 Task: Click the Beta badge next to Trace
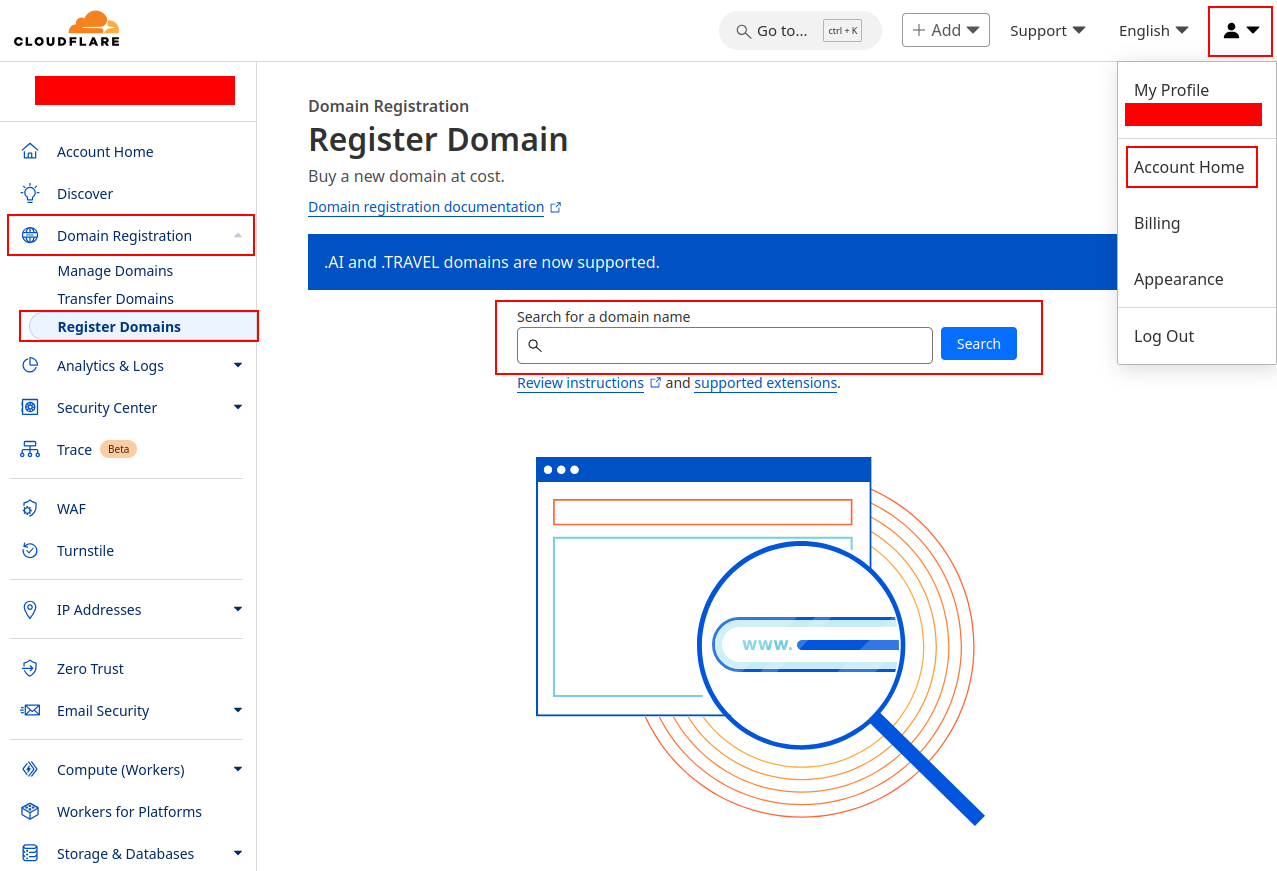118,449
